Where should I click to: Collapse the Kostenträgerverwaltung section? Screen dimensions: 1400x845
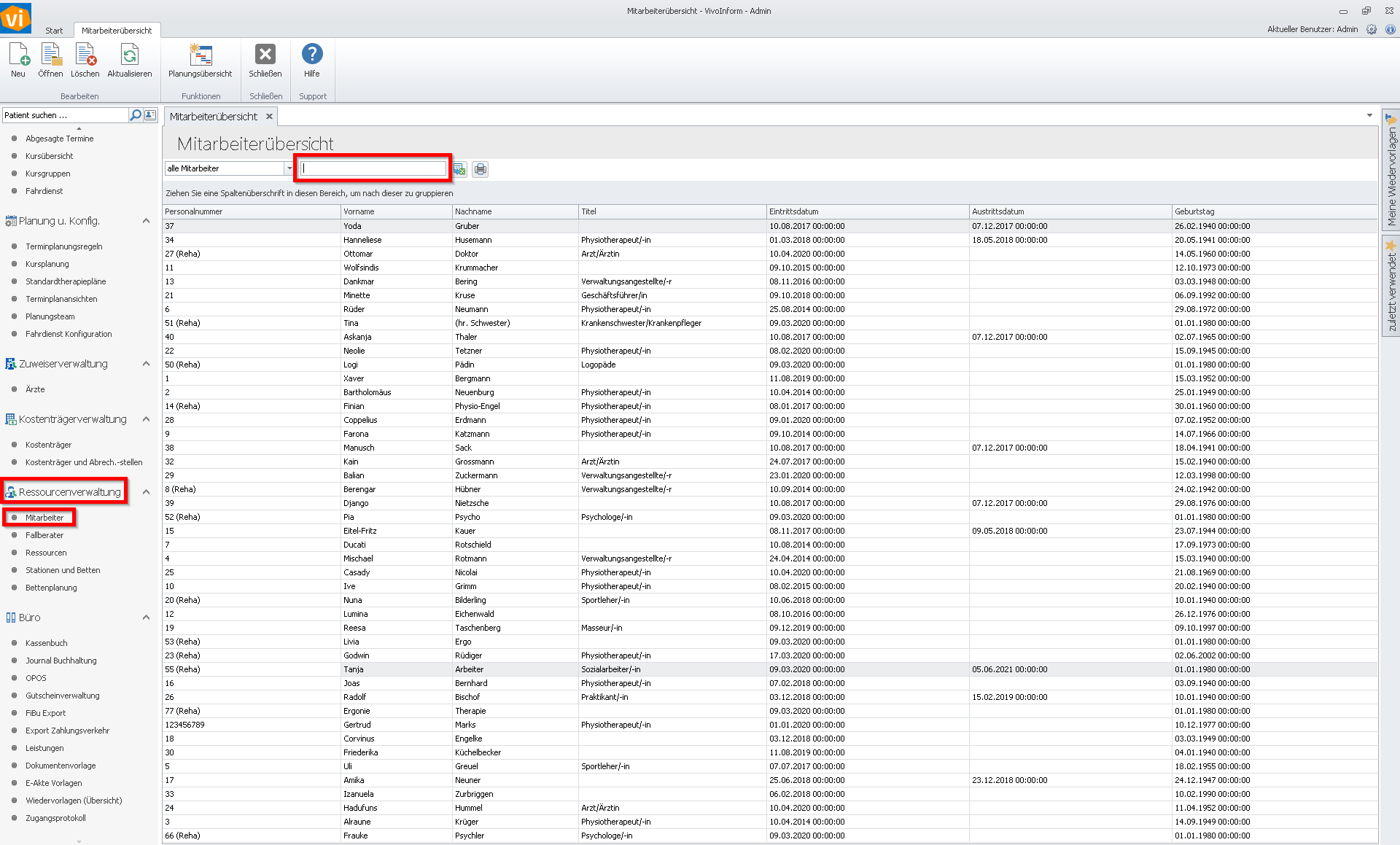click(146, 419)
